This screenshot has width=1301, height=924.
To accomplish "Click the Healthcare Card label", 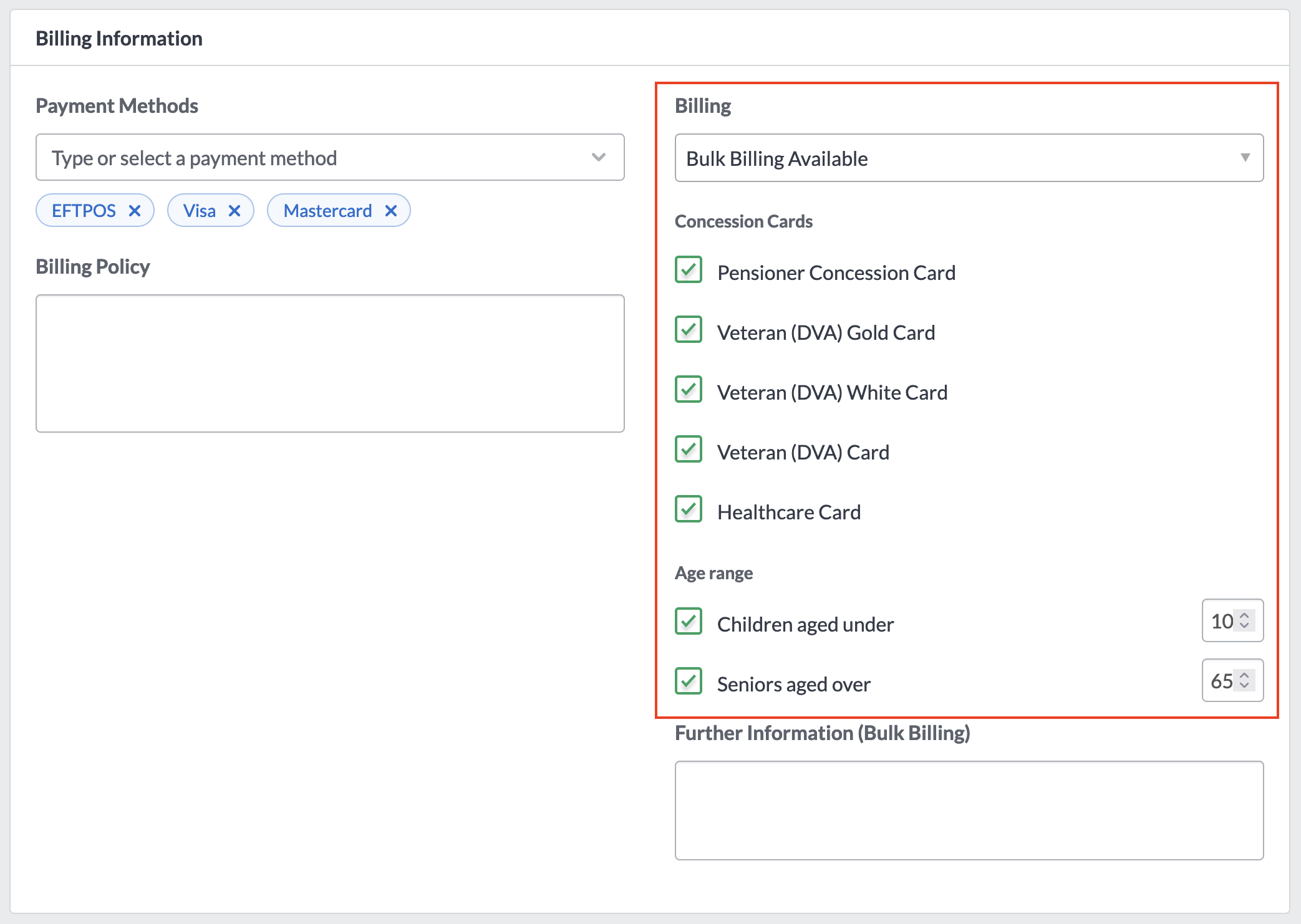I will [x=788, y=513].
